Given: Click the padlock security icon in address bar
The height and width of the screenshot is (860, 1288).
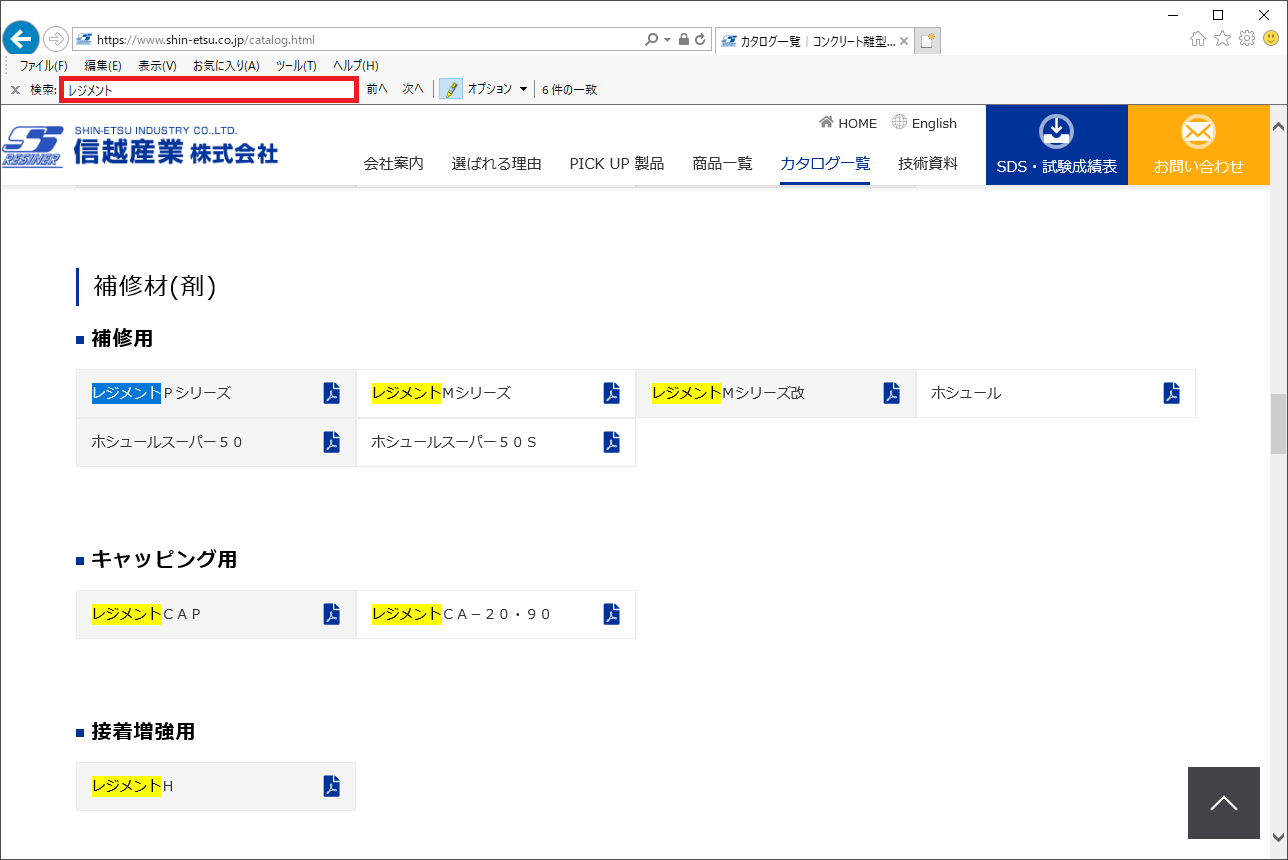Looking at the screenshot, I should click(x=684, y=40).
